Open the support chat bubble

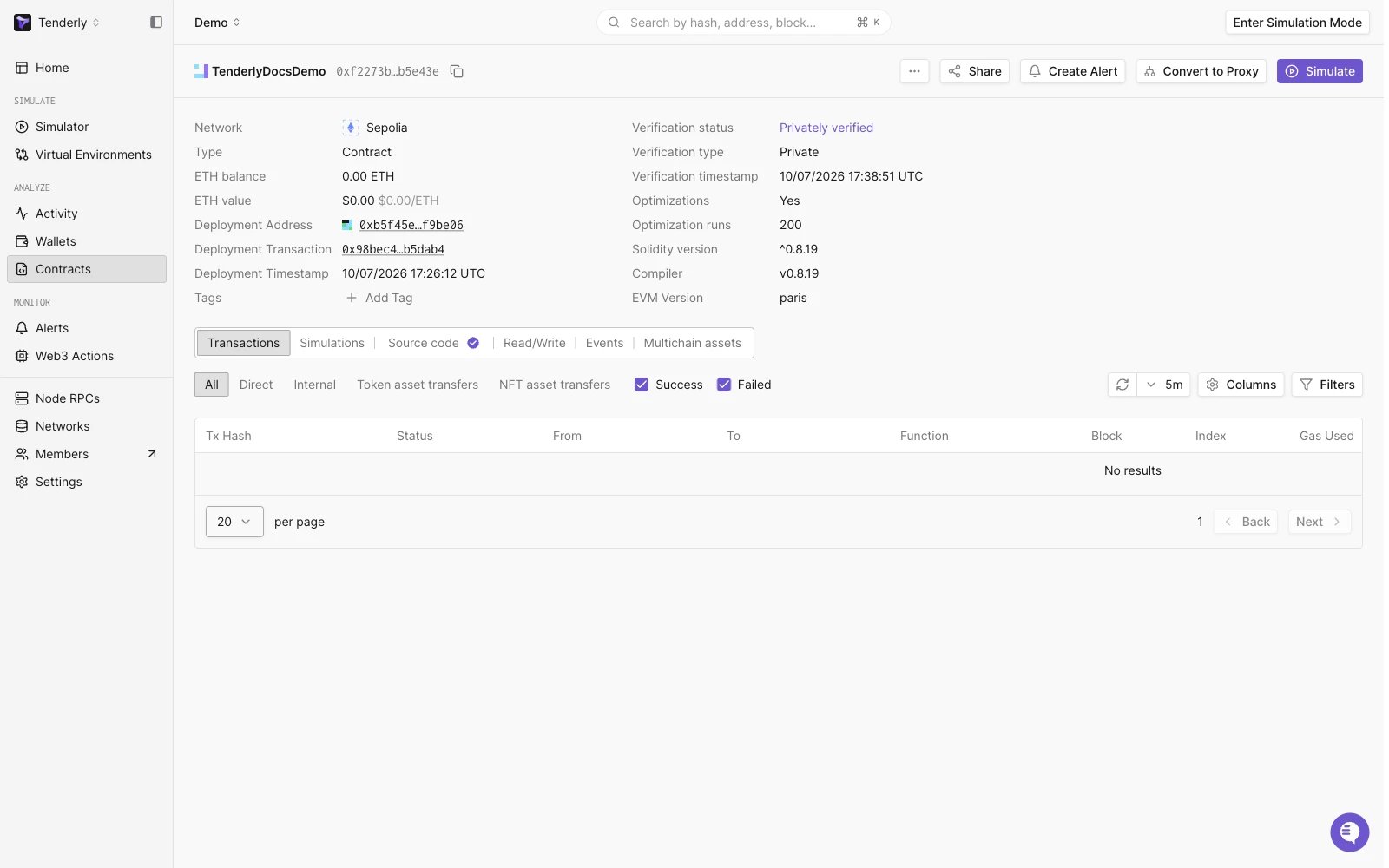point(1350,832)
